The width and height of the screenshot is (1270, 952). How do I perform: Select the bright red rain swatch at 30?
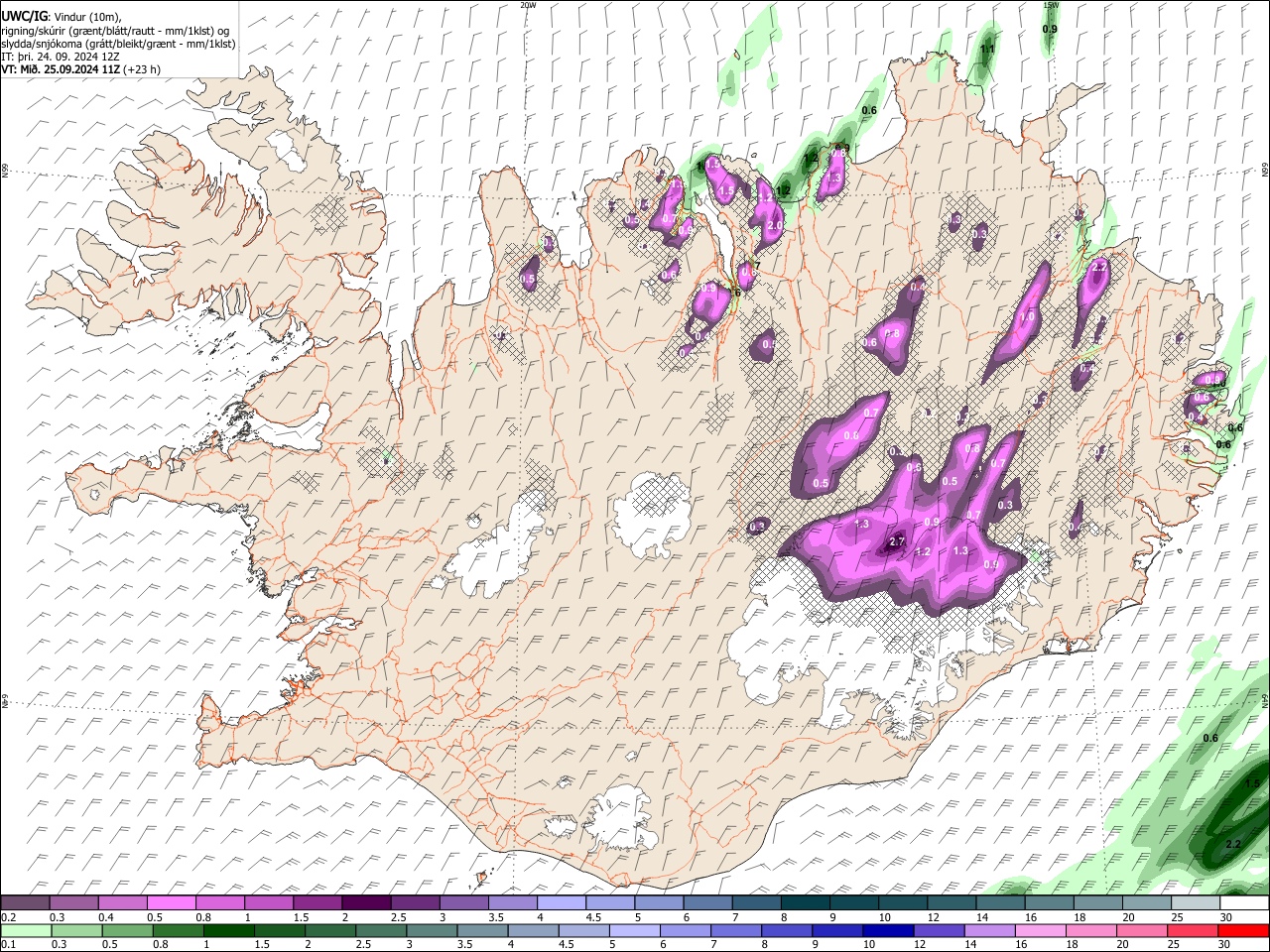click(x=1242, y=930)
